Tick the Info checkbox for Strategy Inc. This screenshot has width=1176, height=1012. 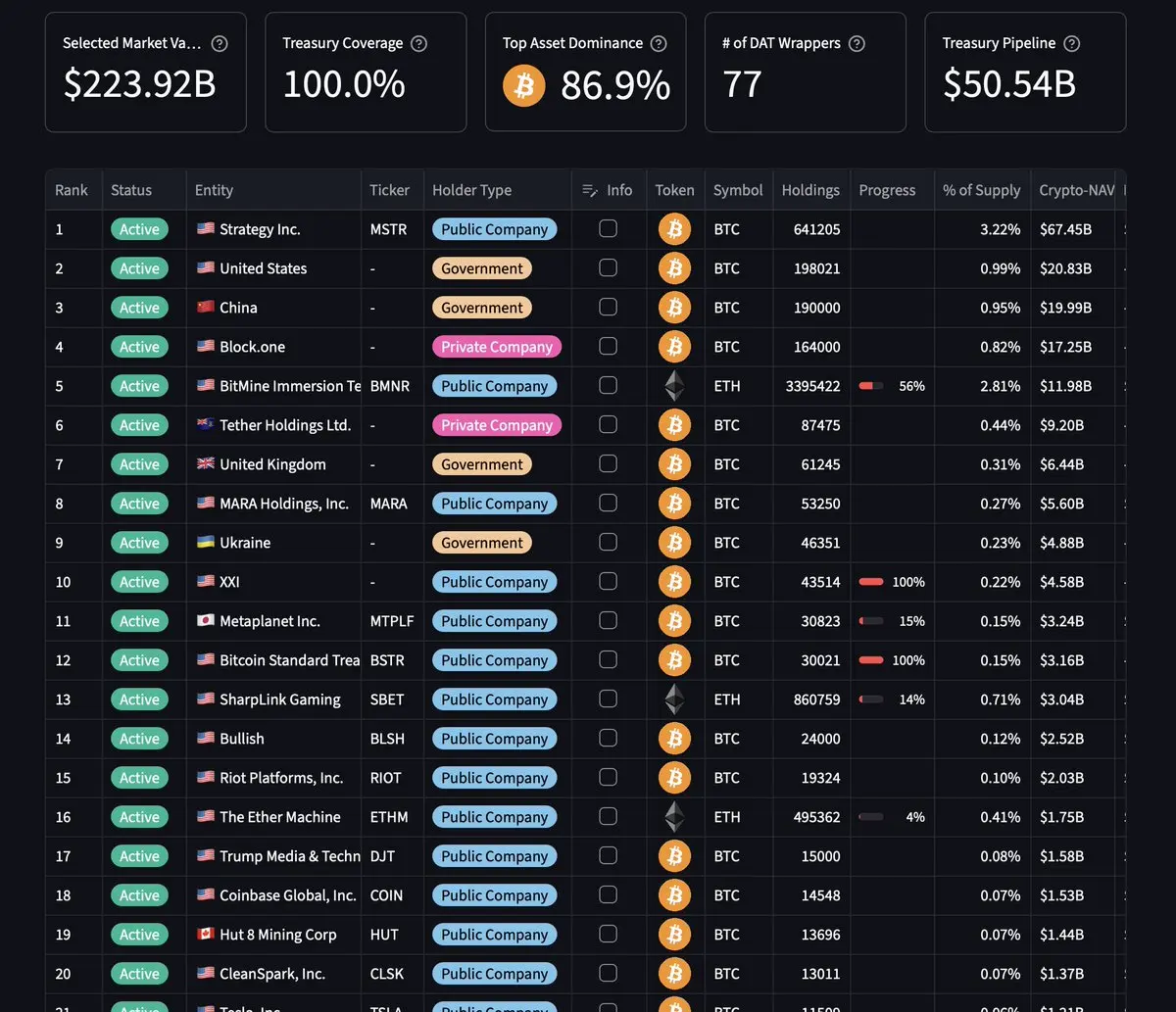608,228
